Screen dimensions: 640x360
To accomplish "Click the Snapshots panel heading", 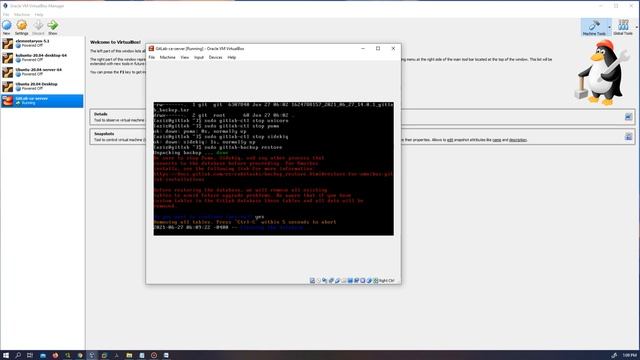I will (104, 134).
